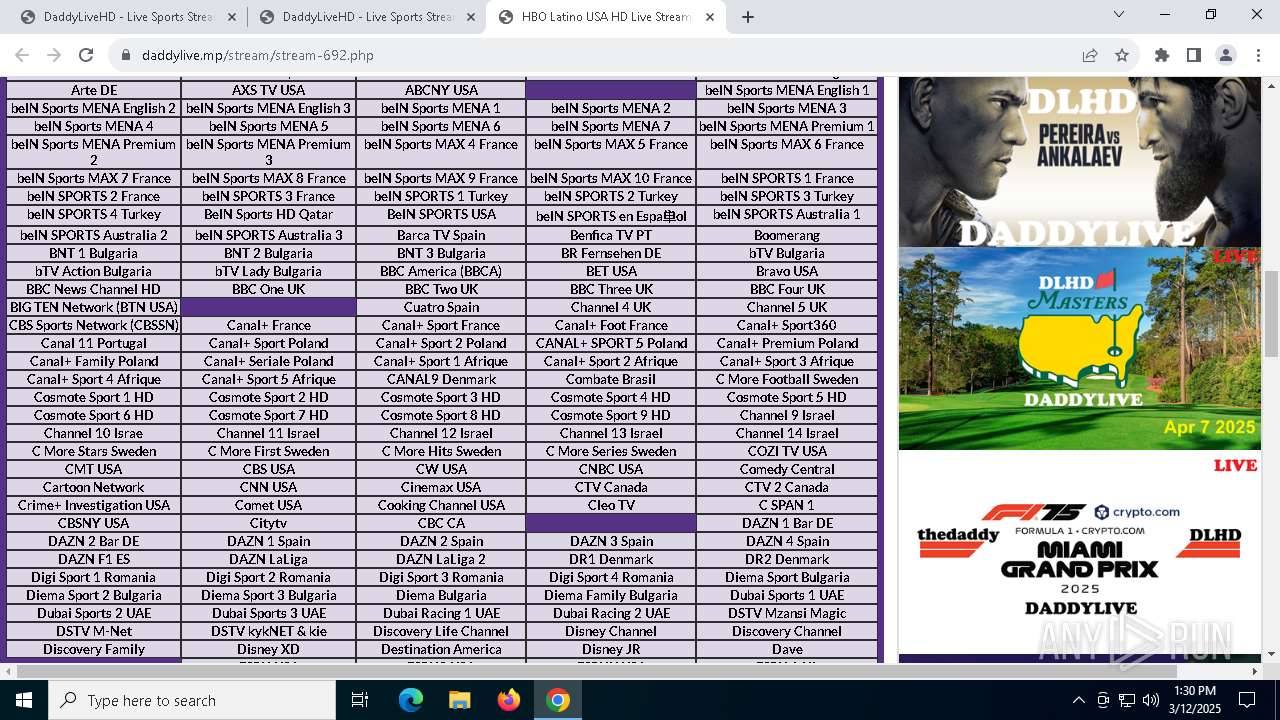Screen dimensions: 1280x720
Task: Click the vertical scrollbar down arrow
Action: [1271, 654]
